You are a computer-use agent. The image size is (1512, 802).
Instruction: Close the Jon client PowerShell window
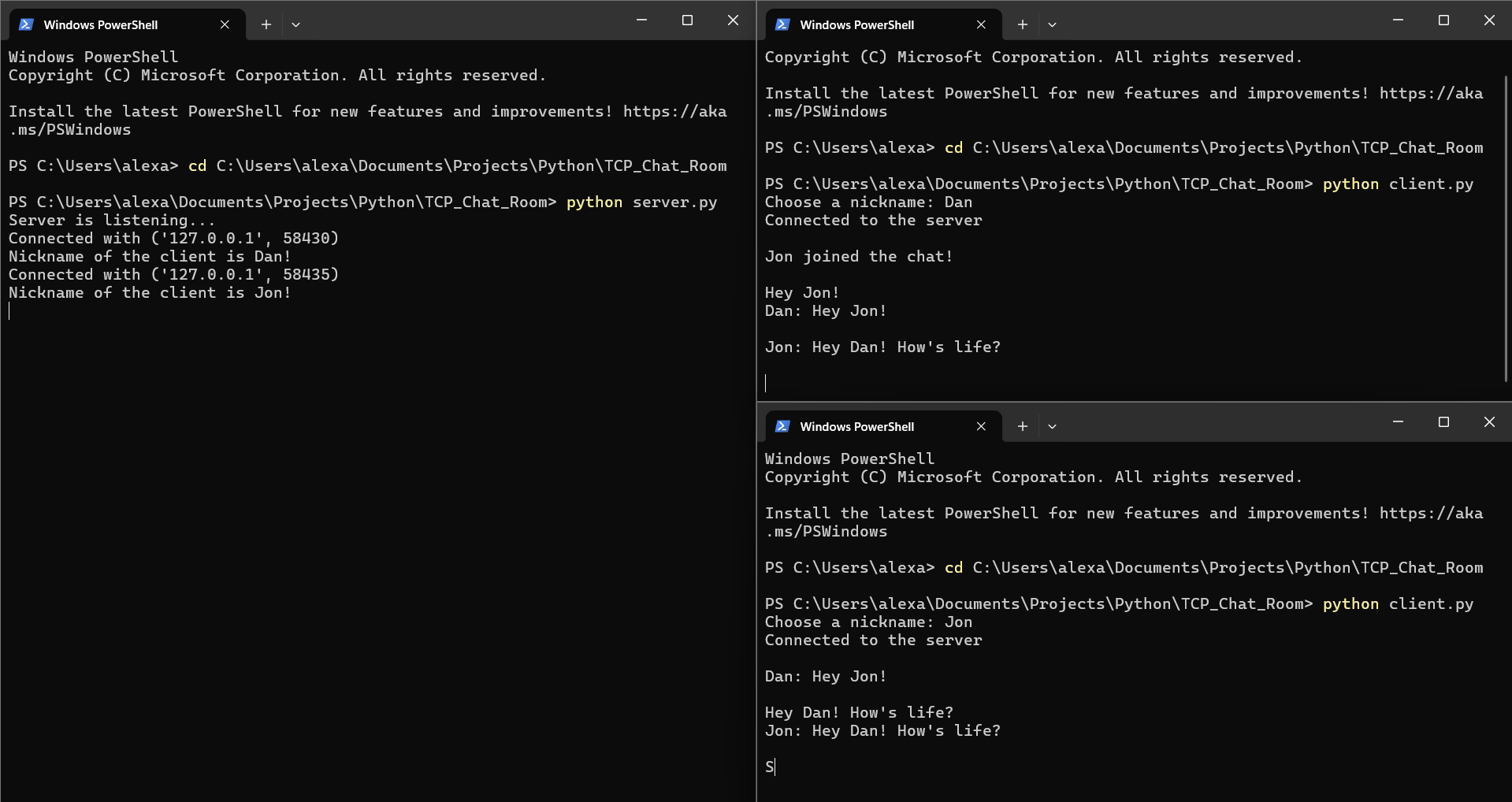(1489, 422)
